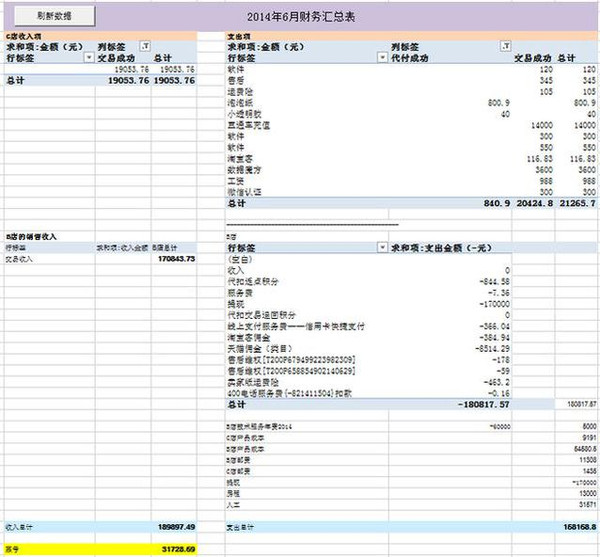Select the 支出总计 label cell

pyautogui.click(x=240, y=527)
